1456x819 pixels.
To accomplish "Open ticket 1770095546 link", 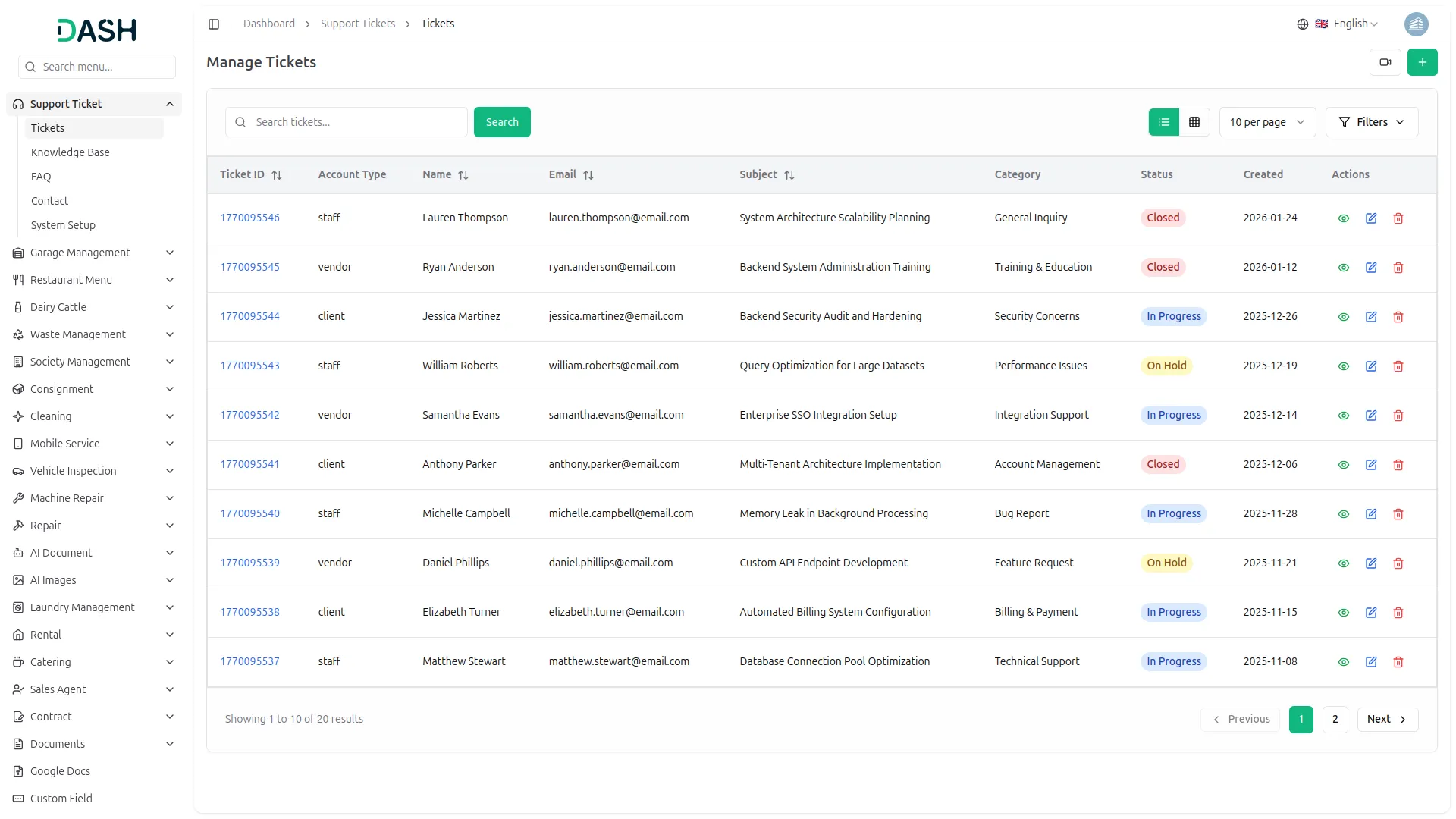I will tap(249, 218).
